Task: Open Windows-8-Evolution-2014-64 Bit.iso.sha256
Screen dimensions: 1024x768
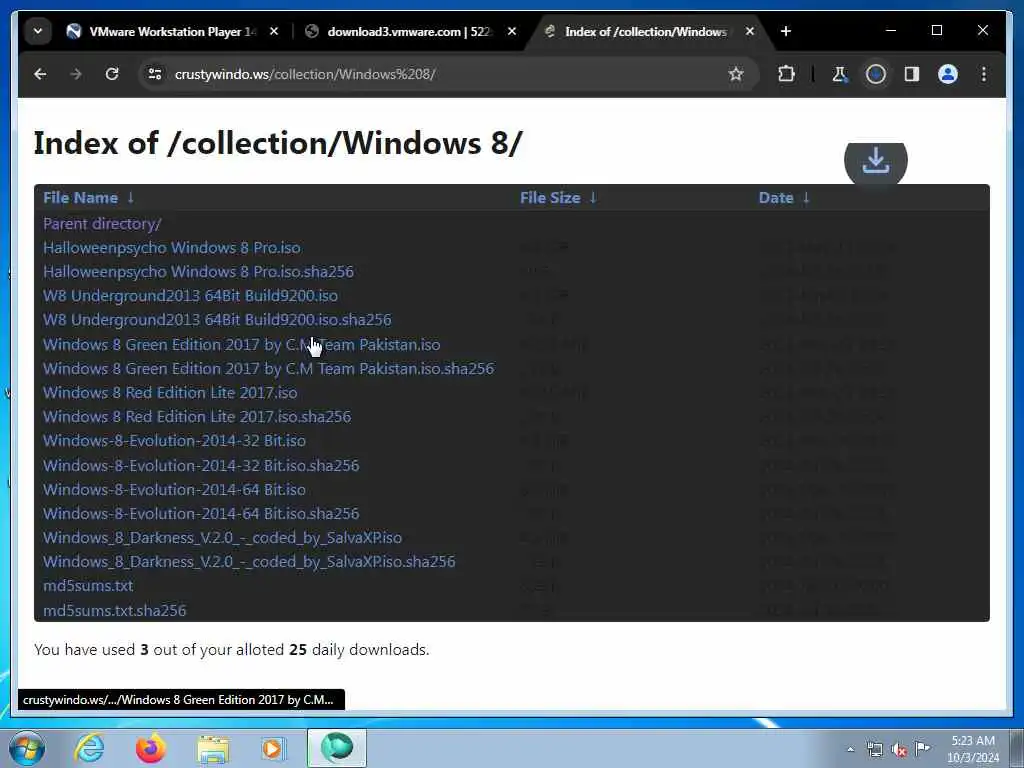Action: (x=201, y=514)
